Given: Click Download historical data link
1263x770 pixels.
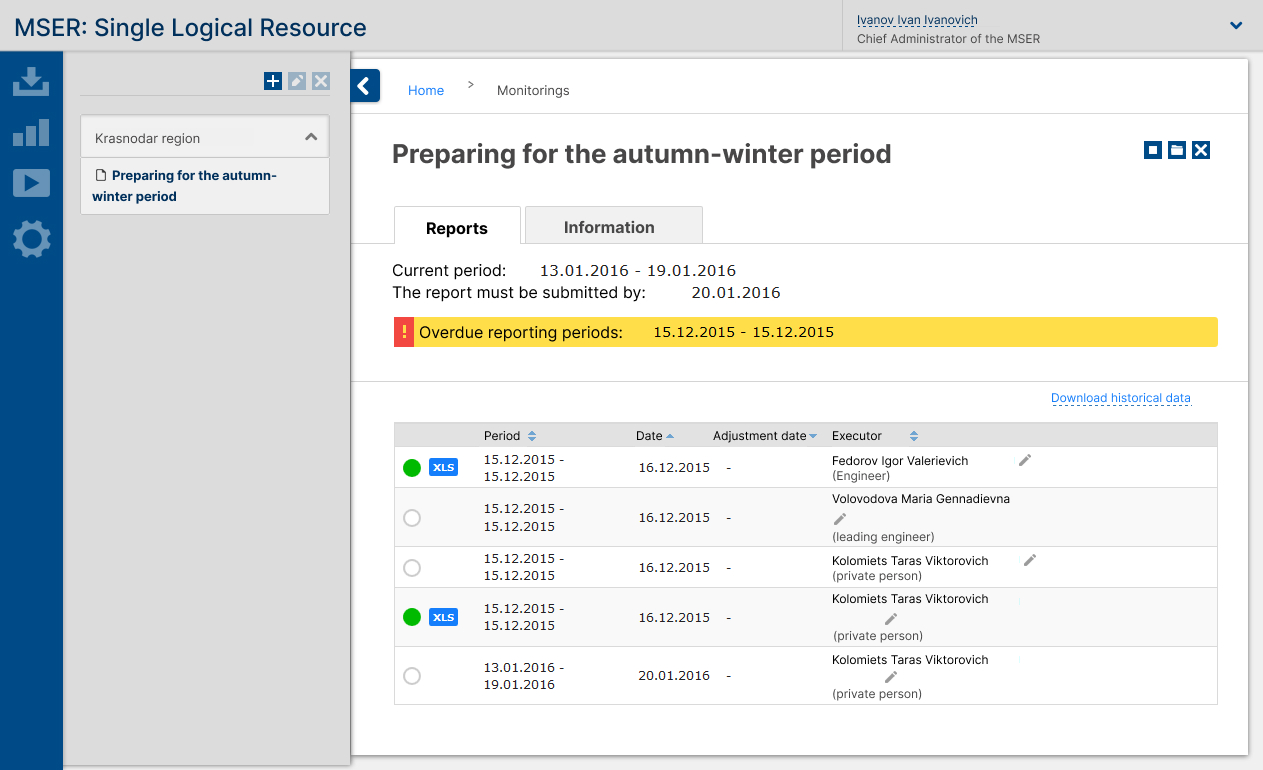Looking at the screenshot, I should 1120,398.
